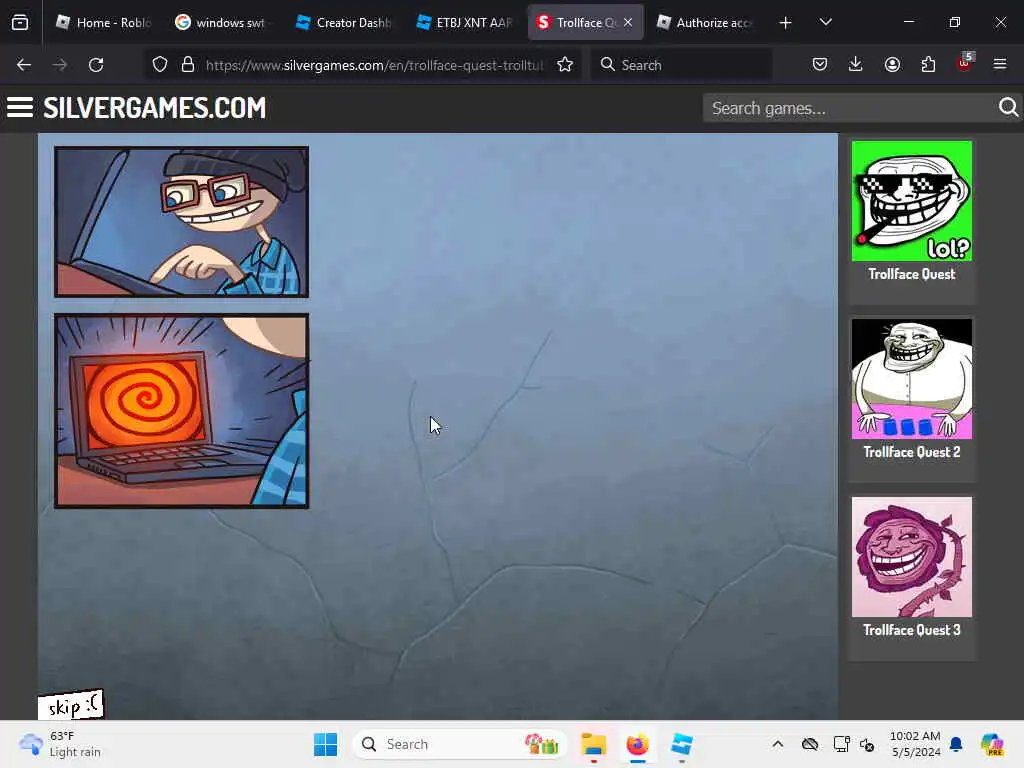Screen dimensions: 1024x768
Task: Click the SILVERGAMES.COM logo
Action: [155, 108]
